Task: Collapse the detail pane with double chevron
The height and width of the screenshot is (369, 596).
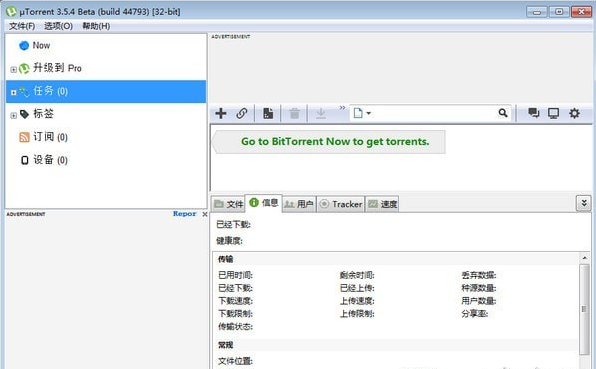Action: (x=584, y=203)
